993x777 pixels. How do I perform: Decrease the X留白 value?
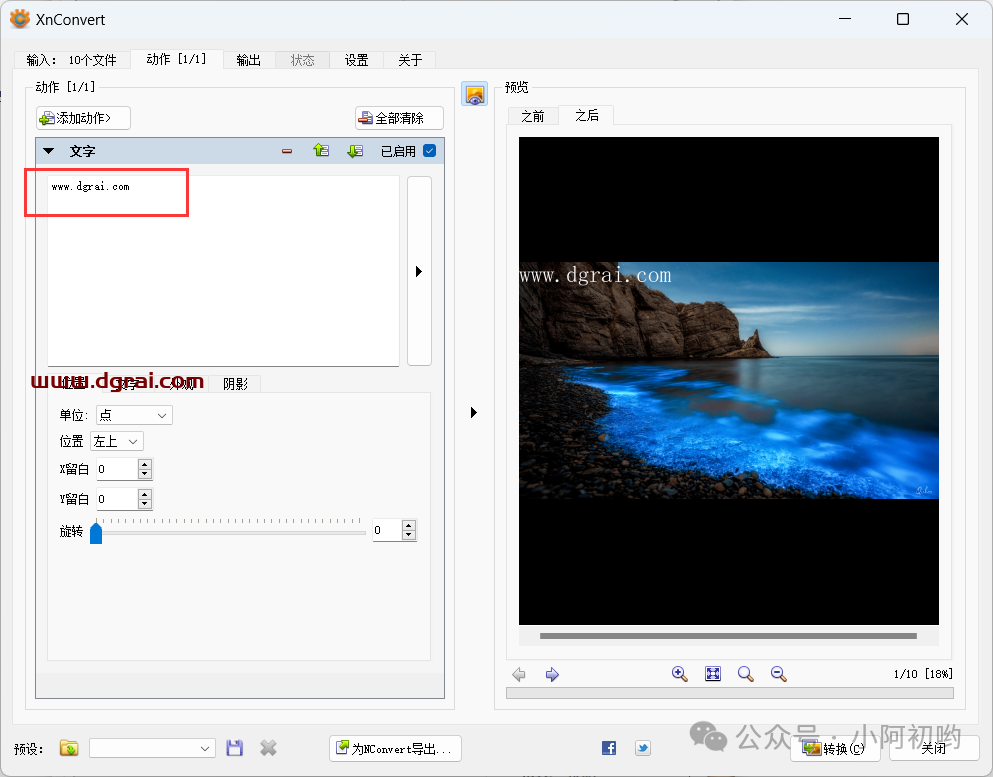[x=145, y=474]
